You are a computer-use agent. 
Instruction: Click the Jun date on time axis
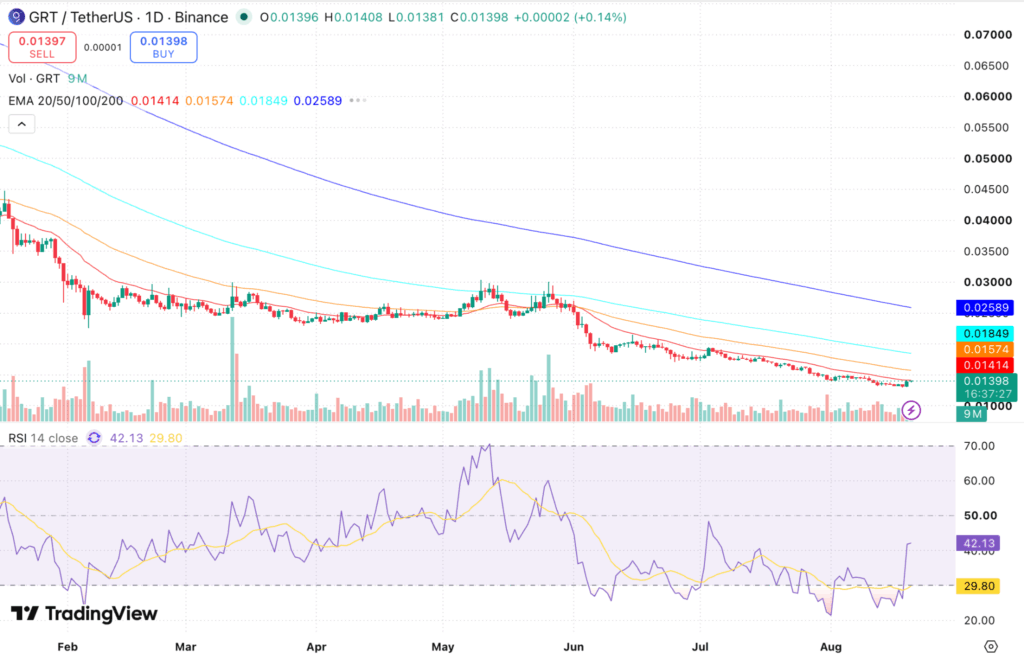click(x=573, y=647)
